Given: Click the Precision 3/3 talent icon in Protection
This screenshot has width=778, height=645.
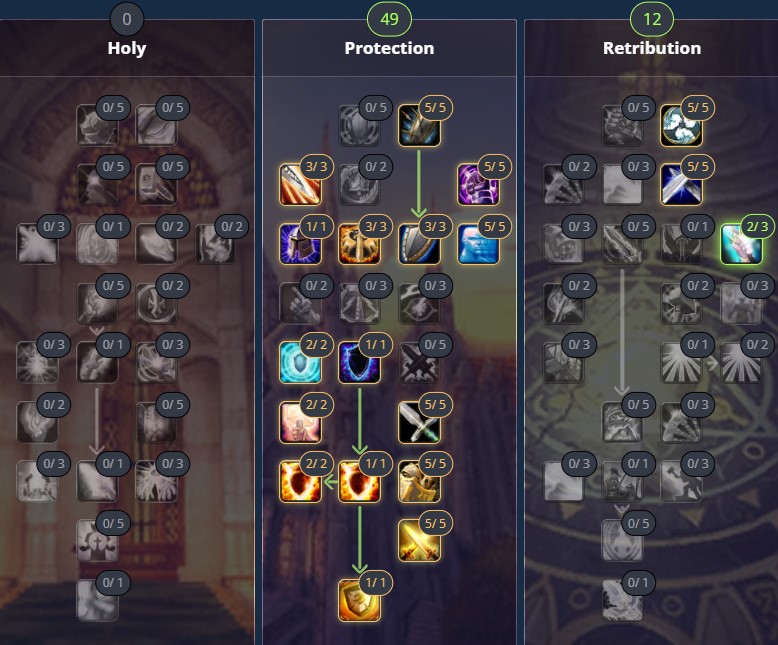Looking at the screenshot, I should pos(300,185).
